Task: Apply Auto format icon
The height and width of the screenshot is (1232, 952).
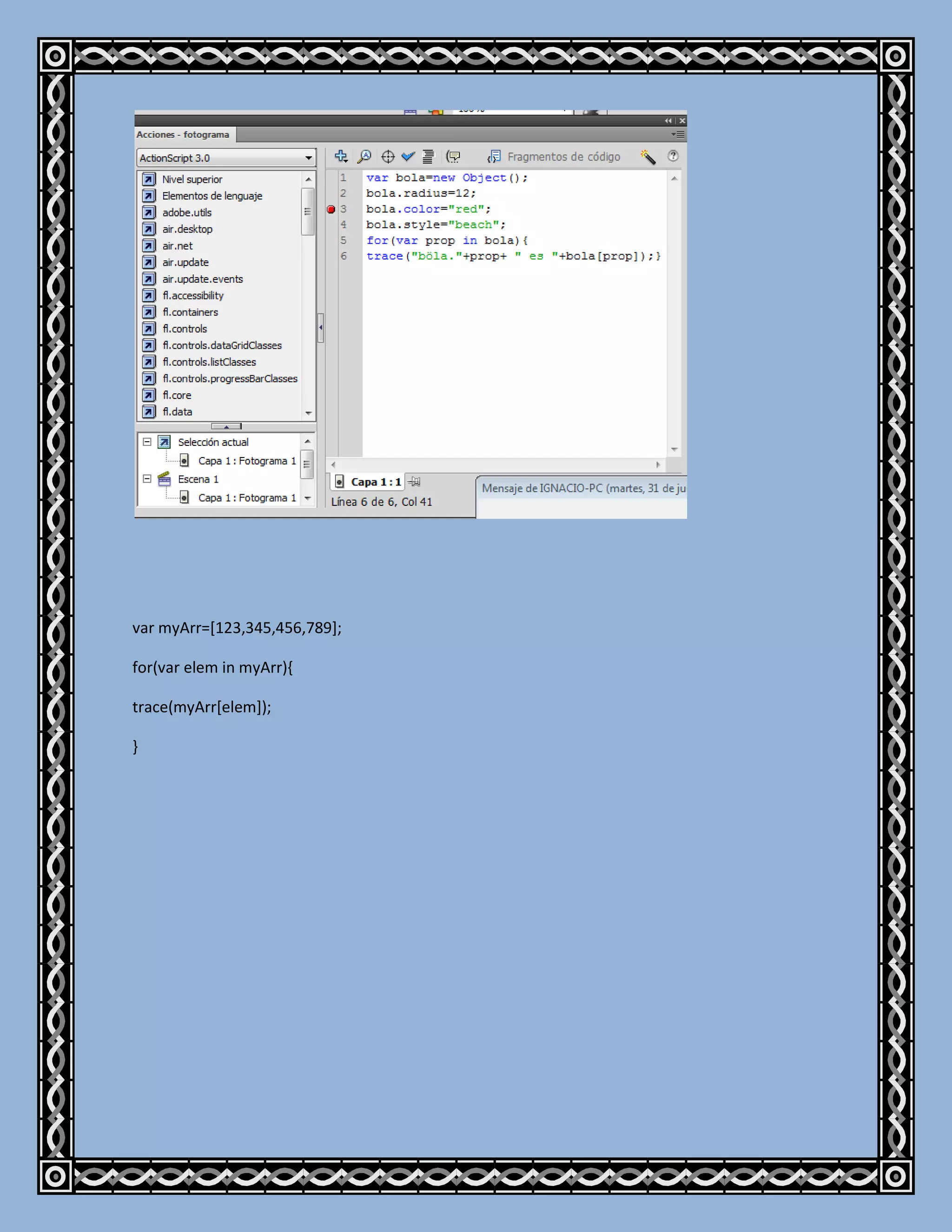Action: pyautogui.click(x=429, y=156)
